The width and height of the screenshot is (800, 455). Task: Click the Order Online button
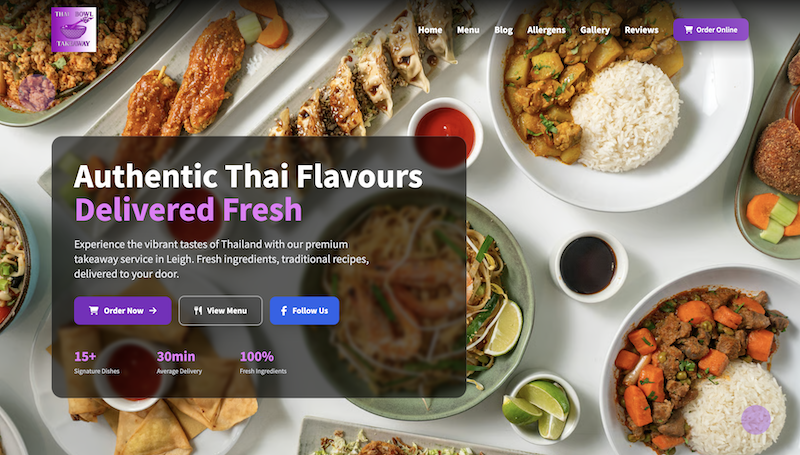pos(711,30)
